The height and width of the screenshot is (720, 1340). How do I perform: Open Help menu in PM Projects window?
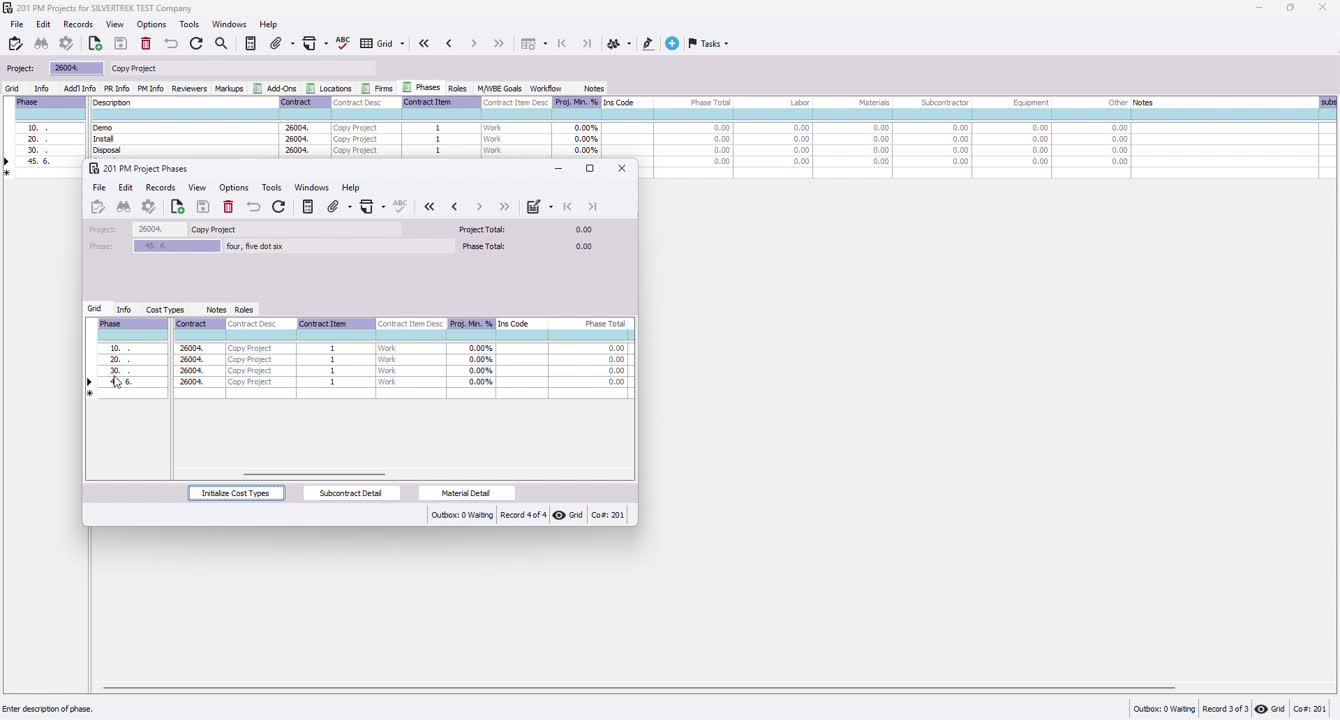coord(269,25)
